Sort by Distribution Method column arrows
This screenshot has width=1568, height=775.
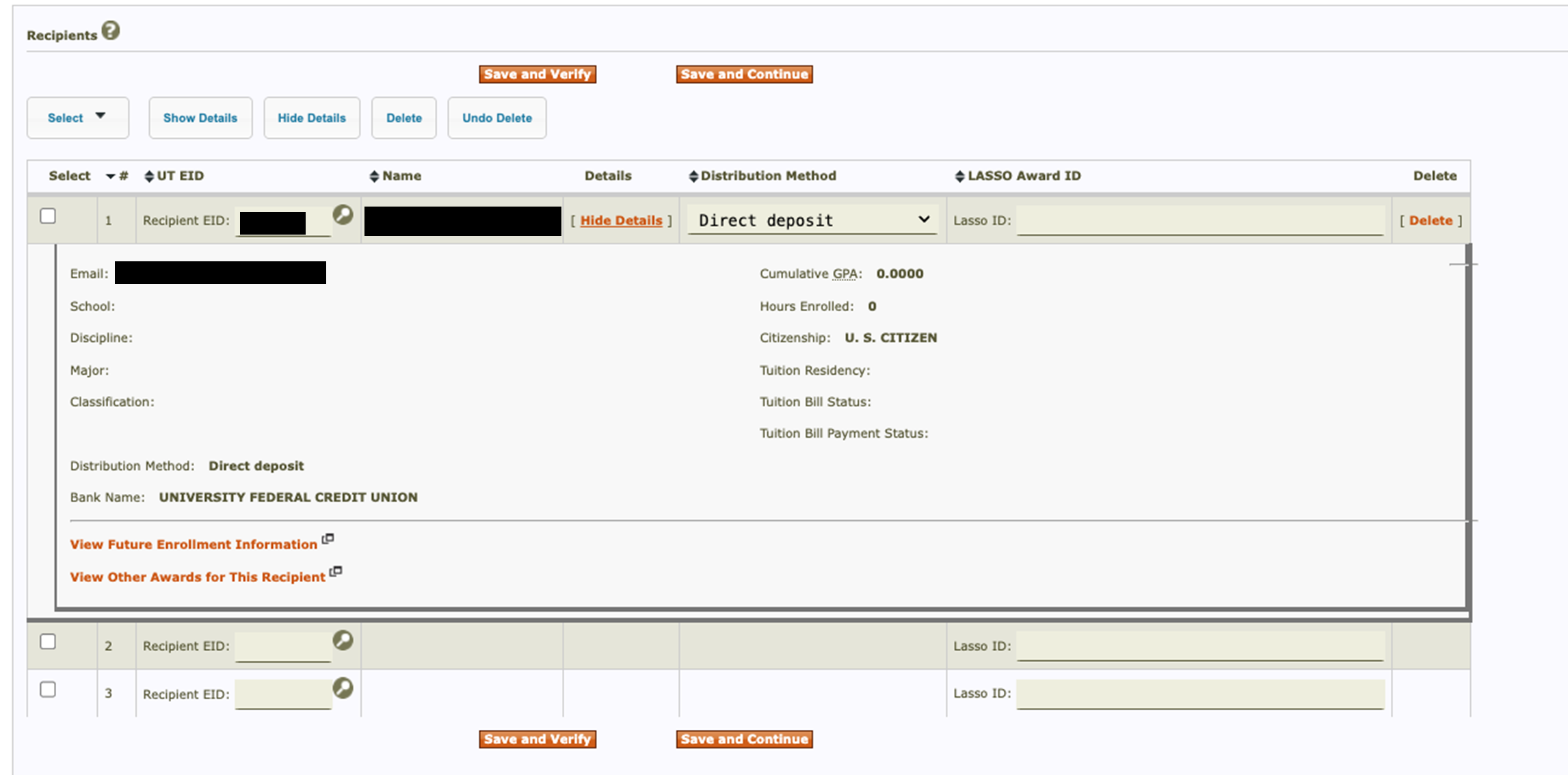(693, 176)
